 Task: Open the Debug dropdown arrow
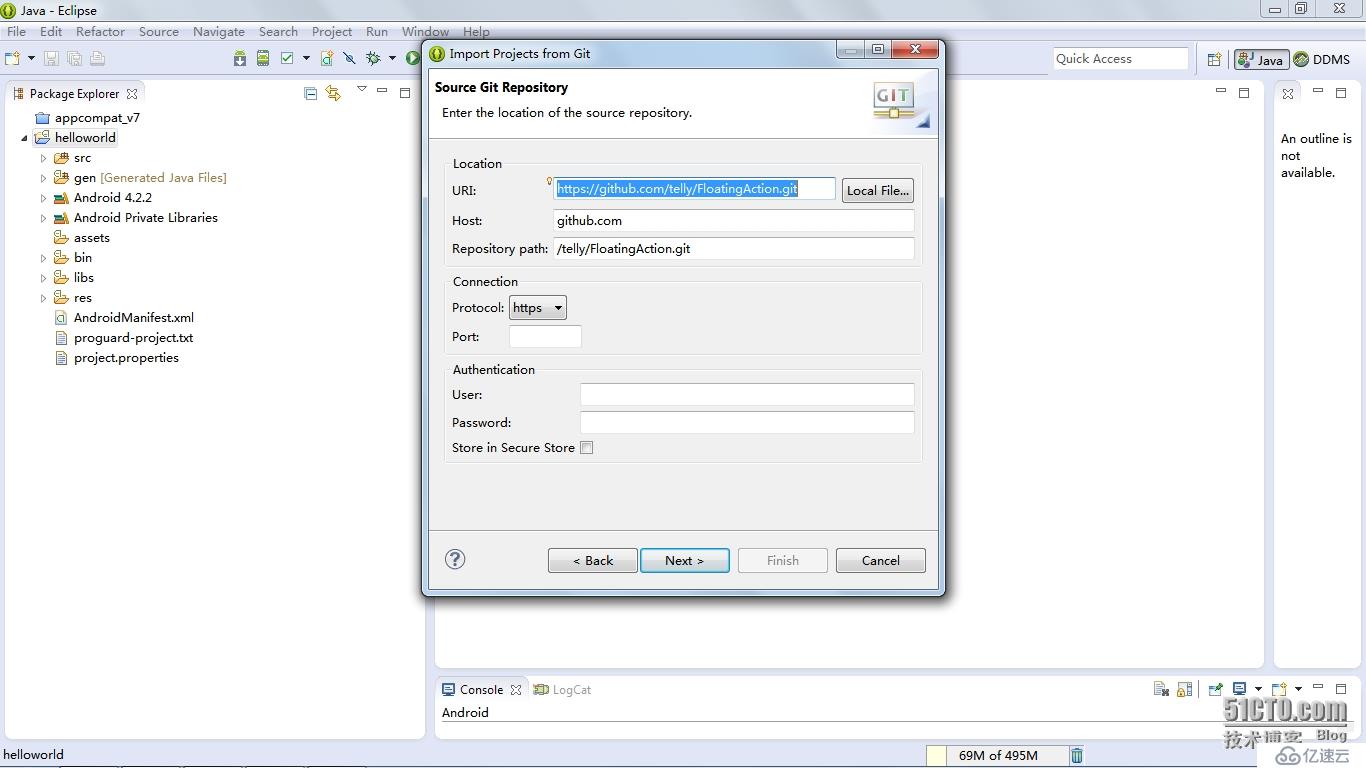pos(392,58)
